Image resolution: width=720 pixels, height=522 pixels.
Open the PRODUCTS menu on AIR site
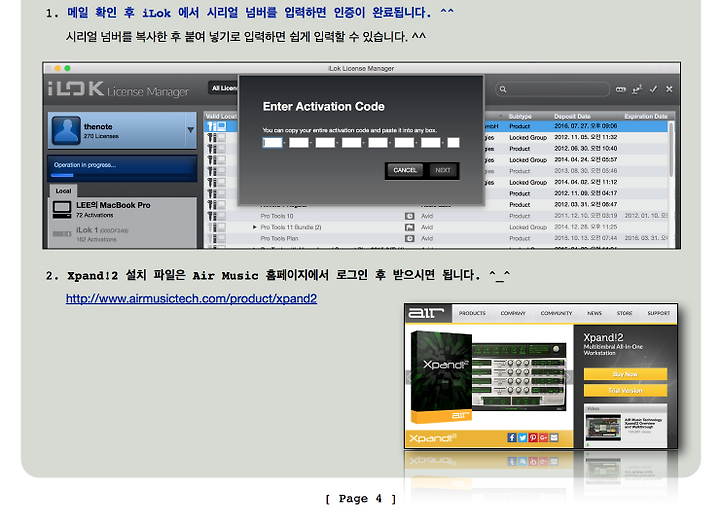point(472,313)
